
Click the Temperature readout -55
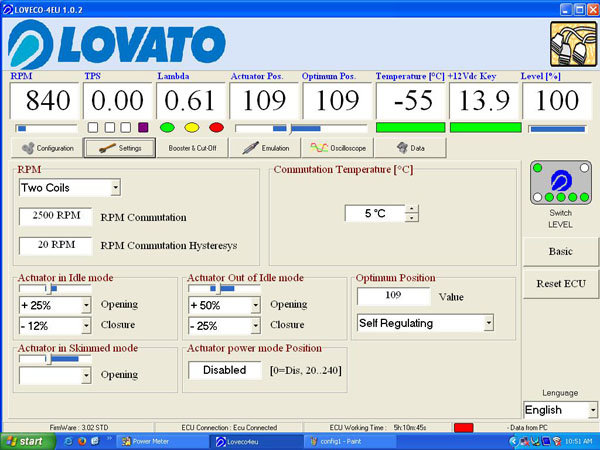411,101
